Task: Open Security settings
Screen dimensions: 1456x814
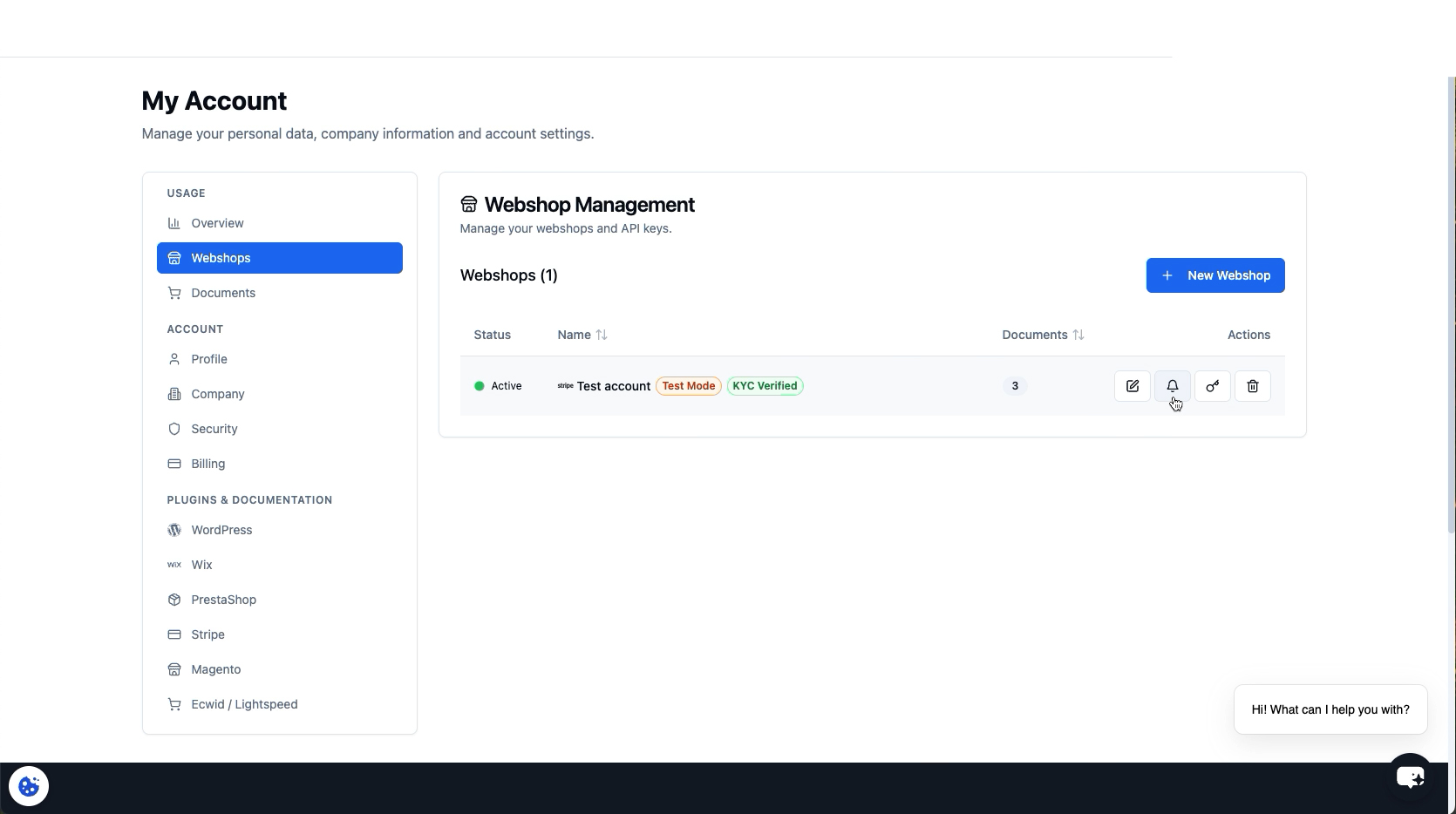Action: coord(280,429)
